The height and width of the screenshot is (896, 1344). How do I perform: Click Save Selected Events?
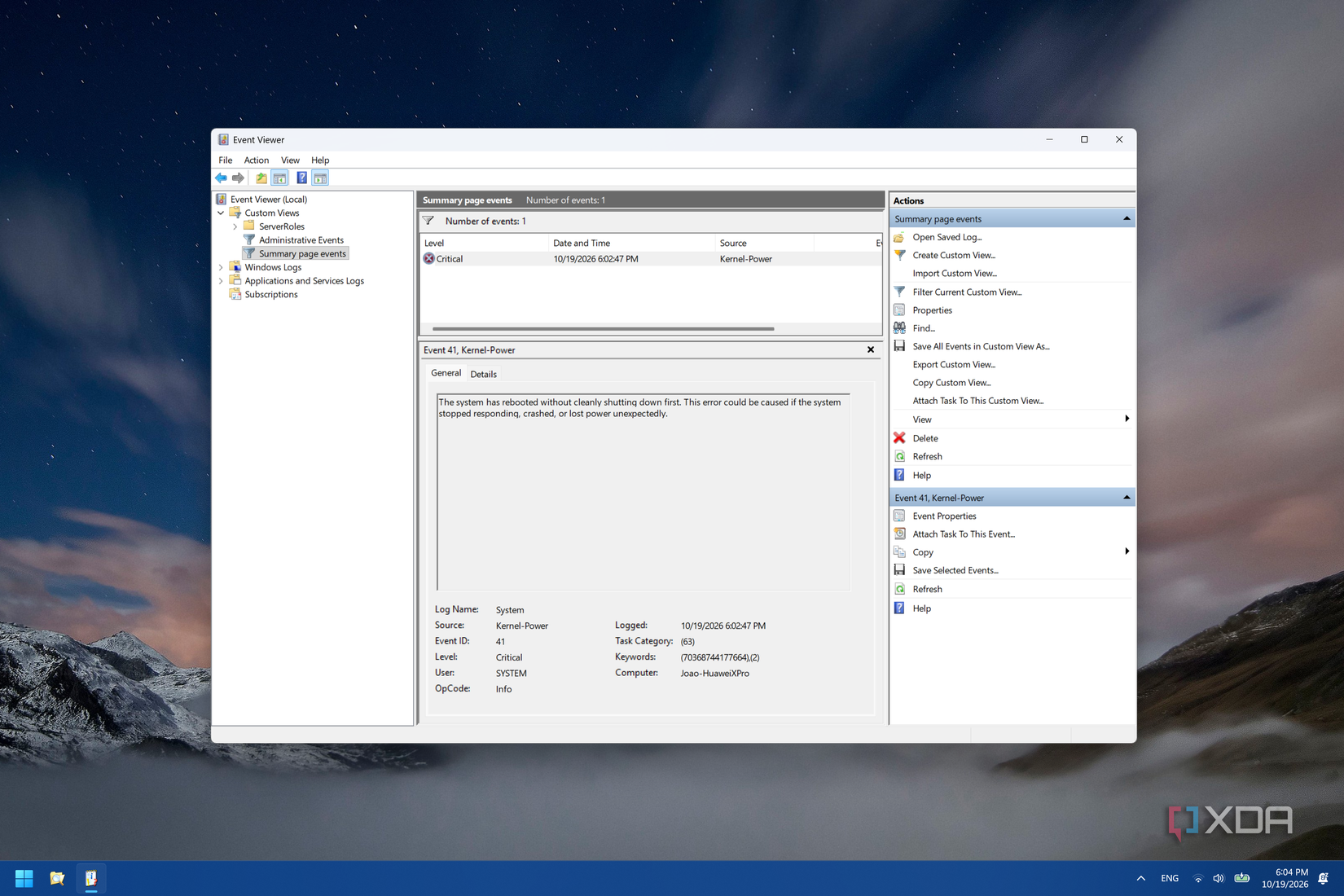point(955,570)
